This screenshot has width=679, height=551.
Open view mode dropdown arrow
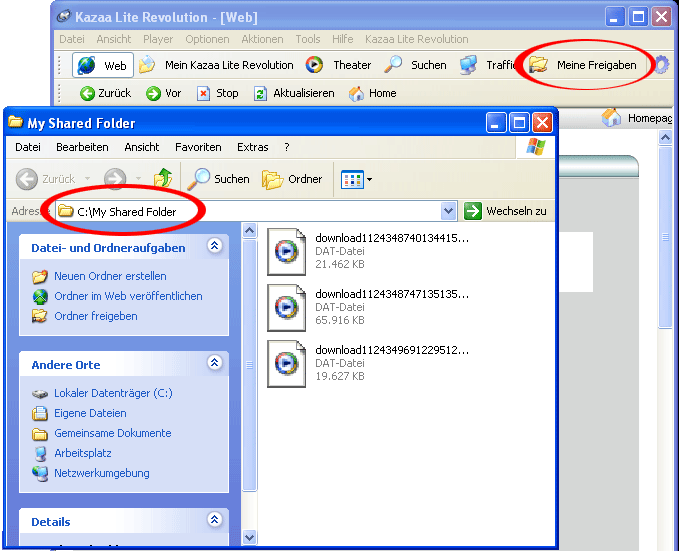pyautogui.click(x=369, y=179)
